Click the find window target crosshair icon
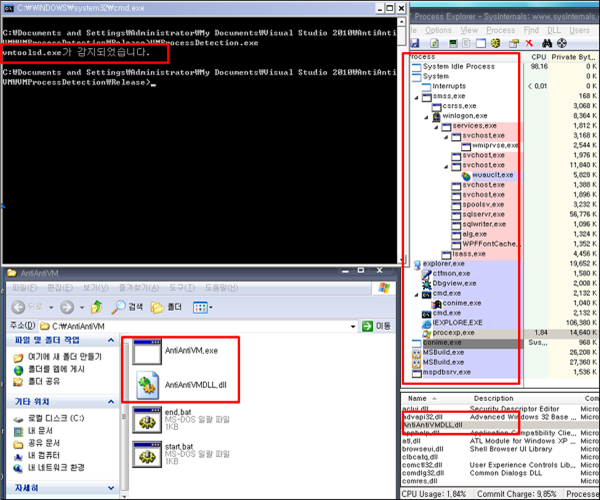The height and width of the screenshot is (500, 600). (562, 43)
